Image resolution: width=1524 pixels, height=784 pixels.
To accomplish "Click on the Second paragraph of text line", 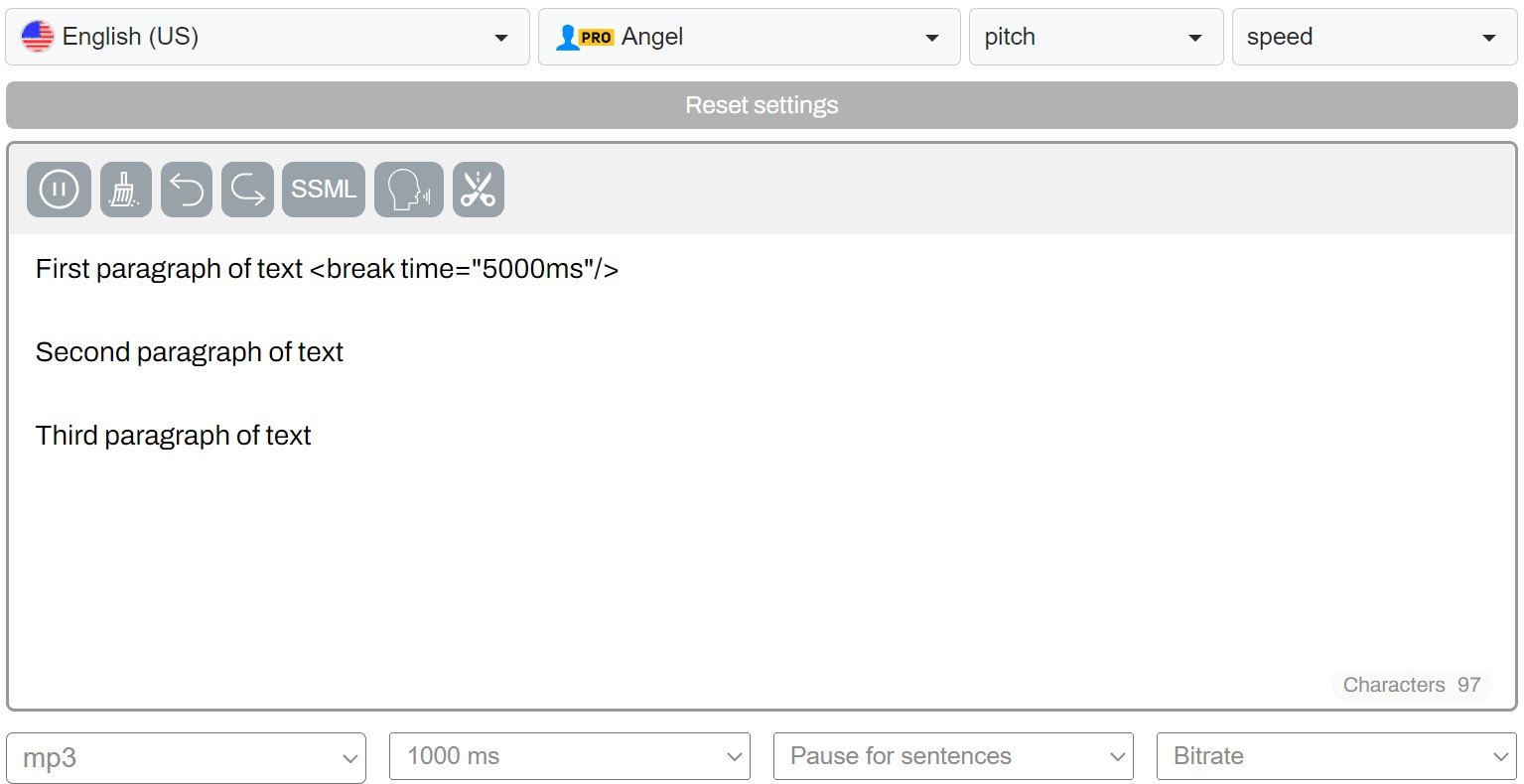I will pos(190,352).
